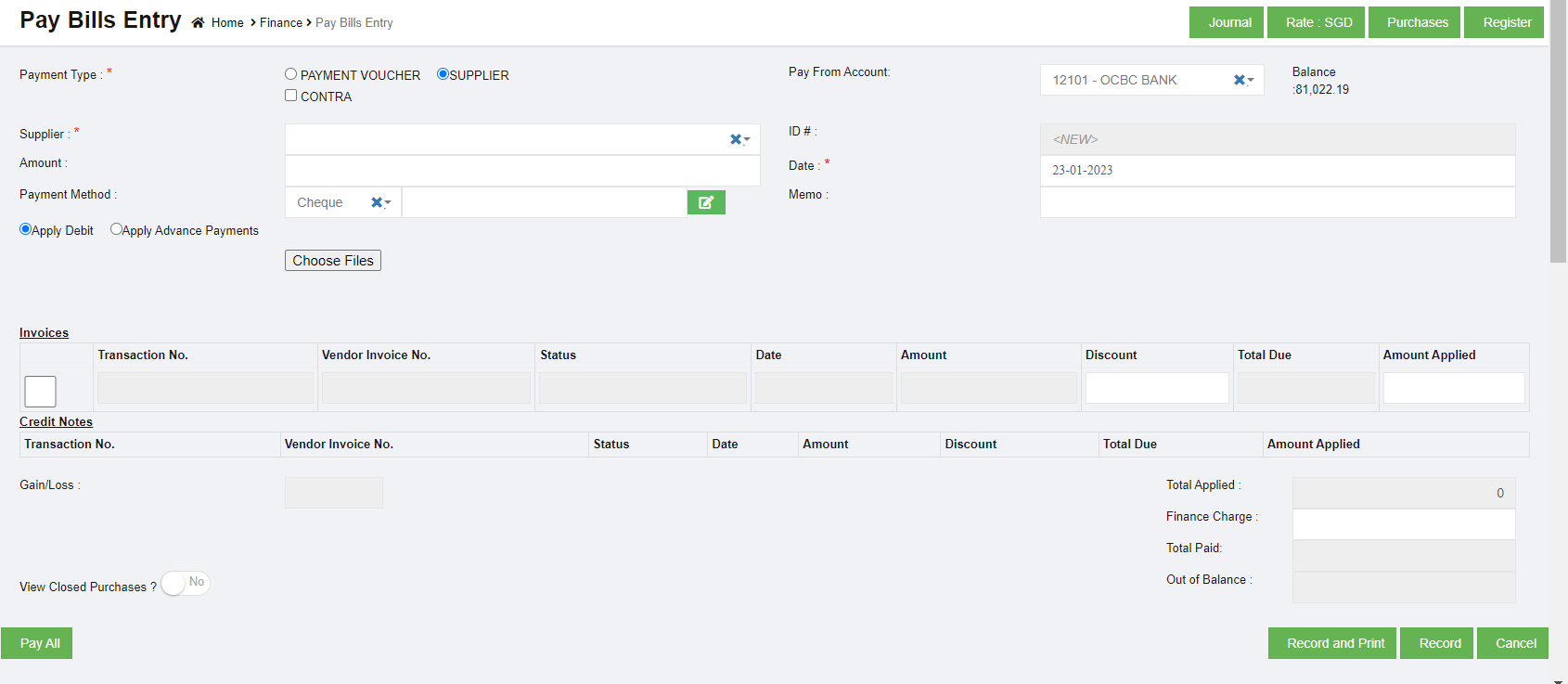Image resolution: width=1568 pixels, height=684 pixels.
Task: Click the green edit icon beside payment method
Action: point(705,202)
